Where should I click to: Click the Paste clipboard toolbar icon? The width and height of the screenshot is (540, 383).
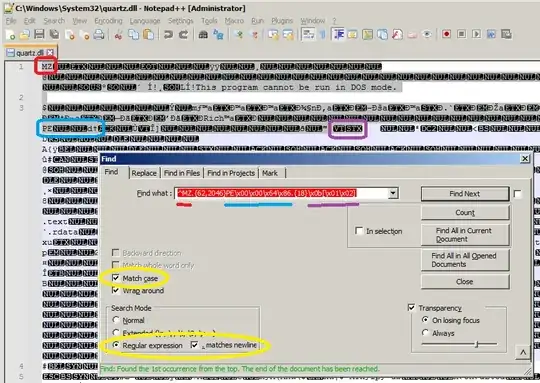[x=148, y=34]
